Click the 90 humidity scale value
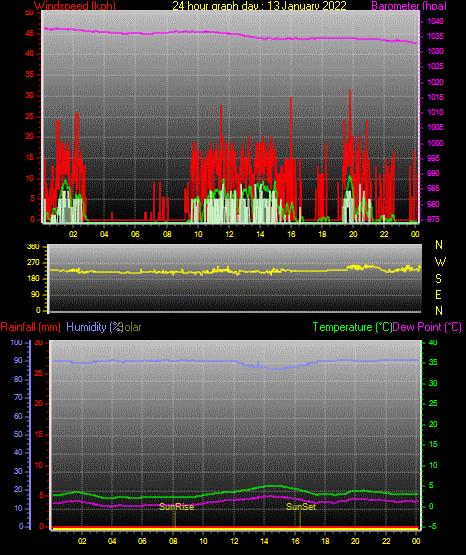Screen dimensions: 466x555 coord(18,360)
